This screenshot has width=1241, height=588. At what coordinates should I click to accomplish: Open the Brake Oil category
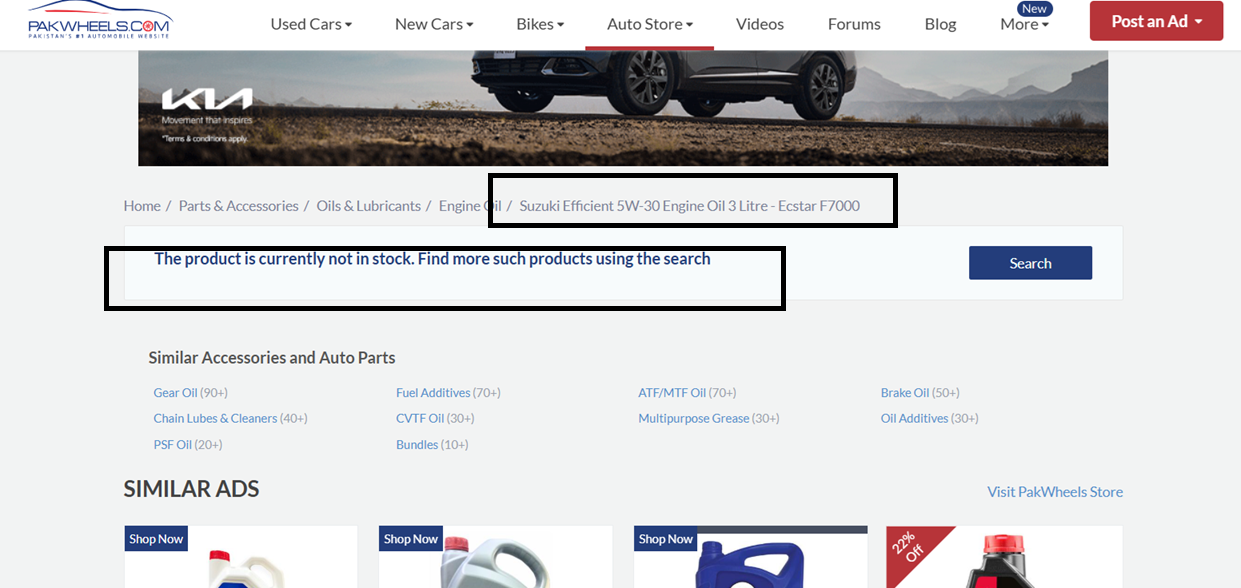coord(904,393)
